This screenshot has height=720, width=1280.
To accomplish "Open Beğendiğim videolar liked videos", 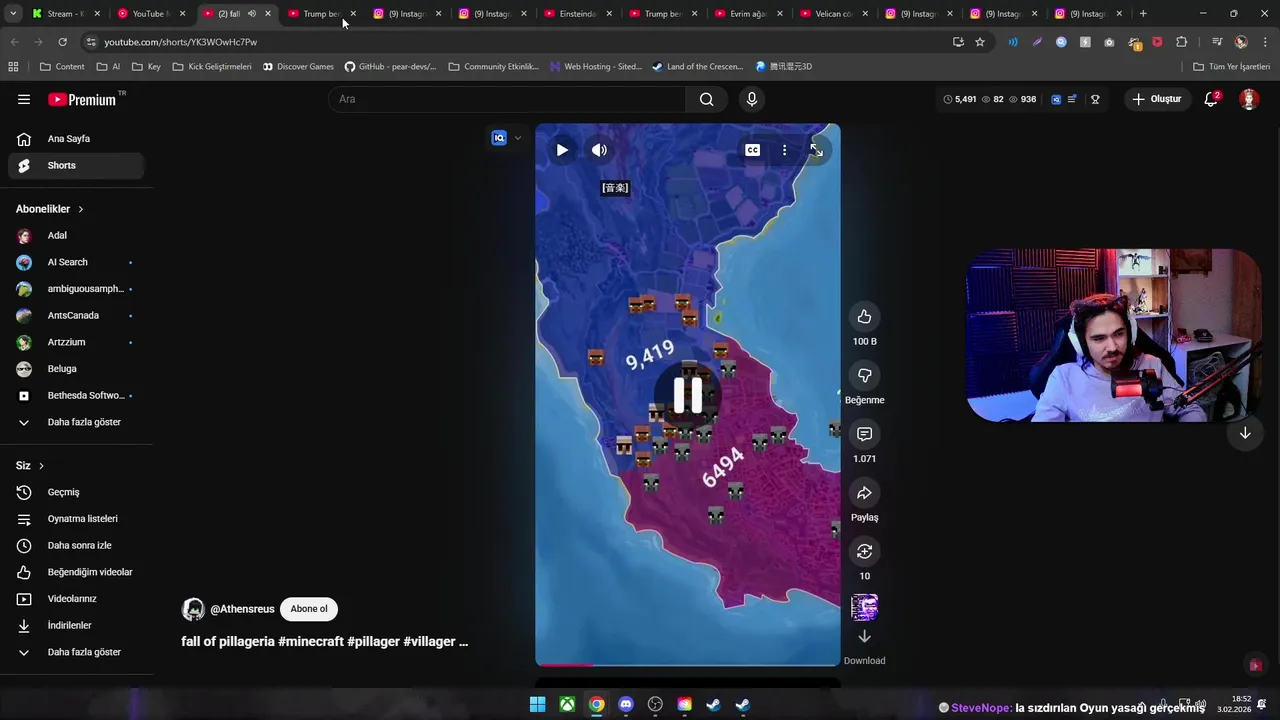I will click(76, 572).
